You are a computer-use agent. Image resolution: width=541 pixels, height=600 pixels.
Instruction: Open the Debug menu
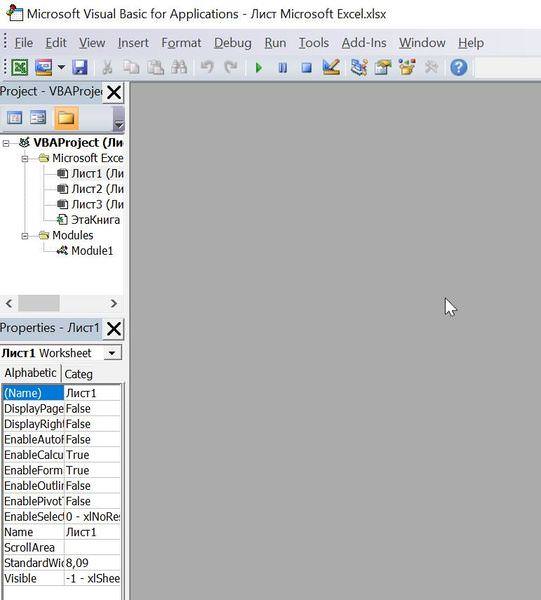point(233,43)
